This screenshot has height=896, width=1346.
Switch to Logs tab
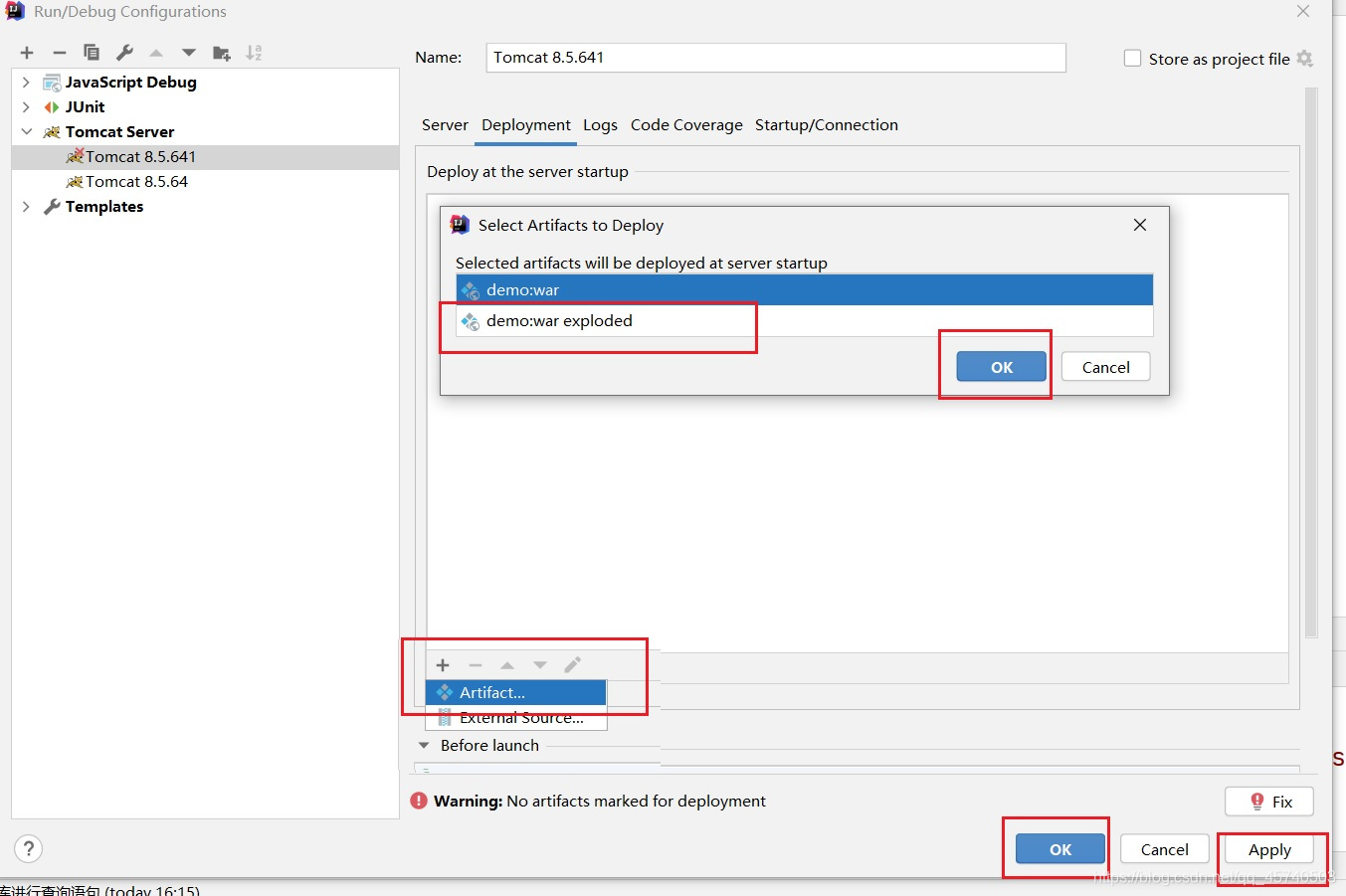600,125
